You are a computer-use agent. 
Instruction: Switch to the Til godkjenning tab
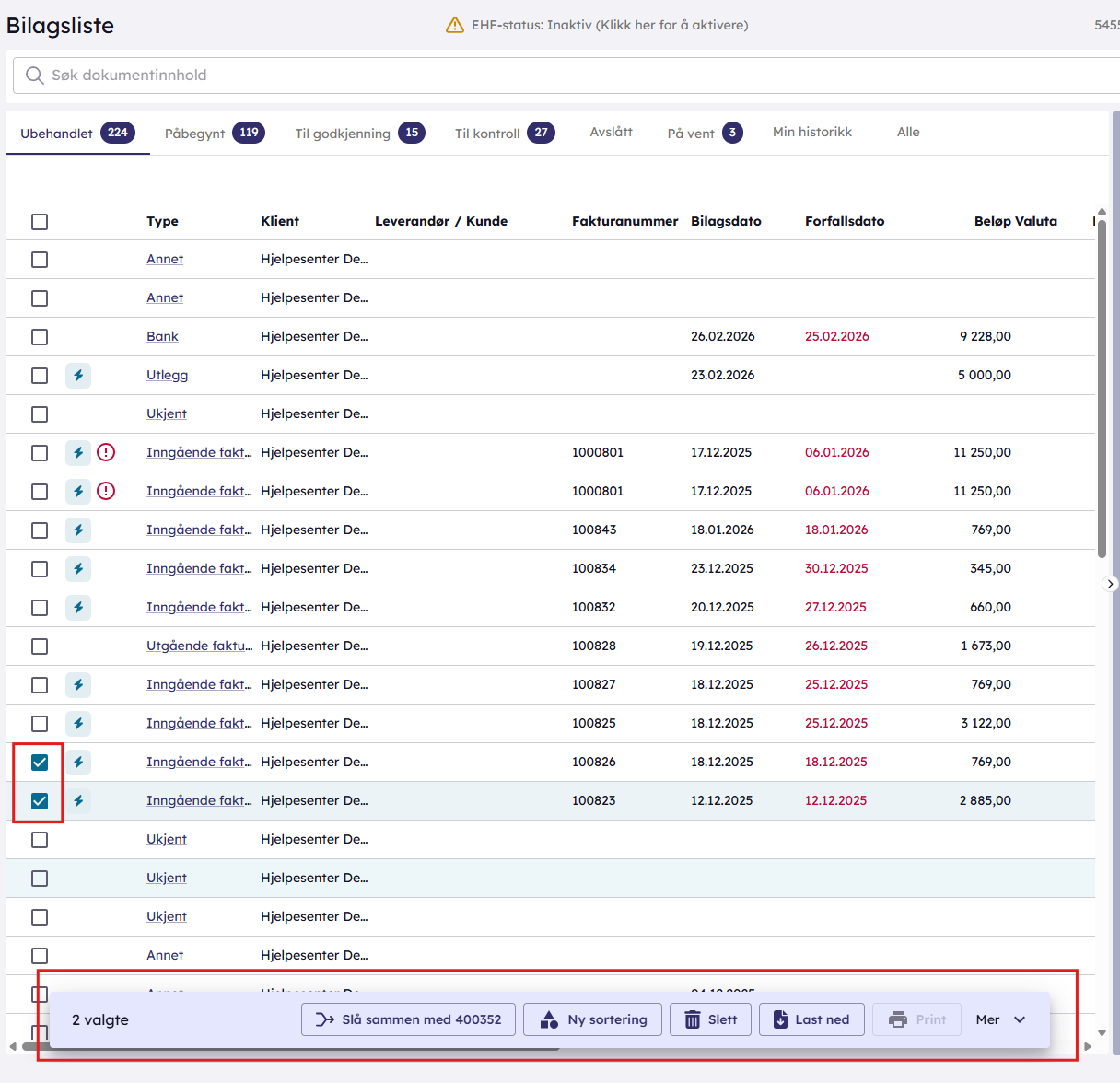coord(359,134)
